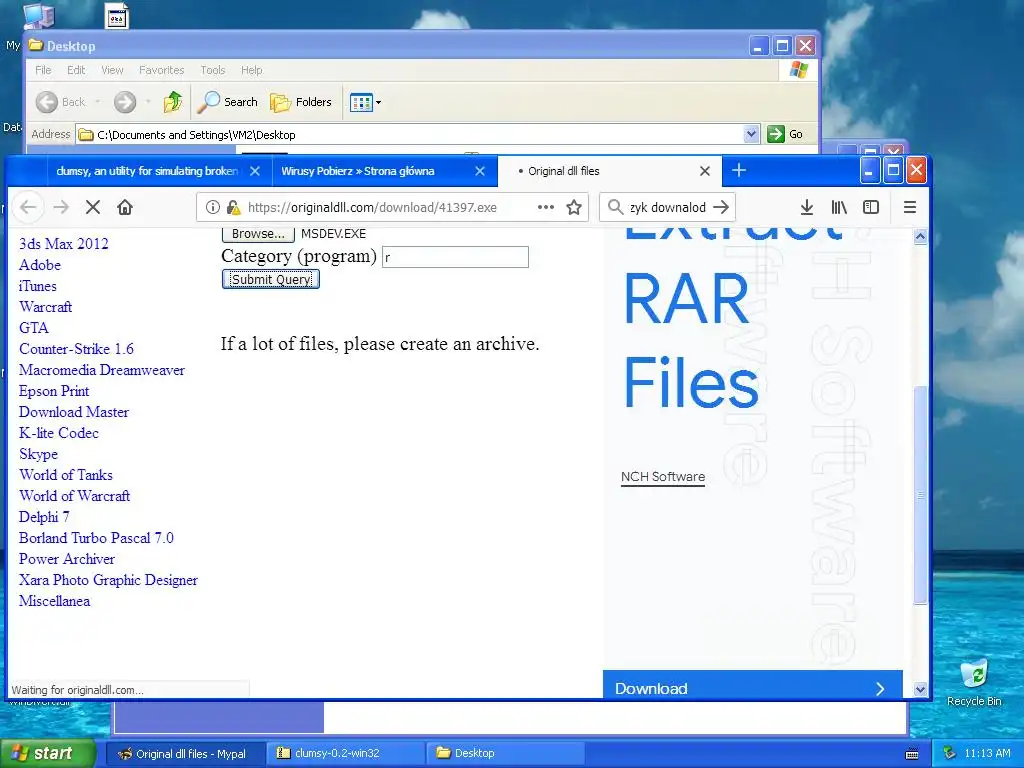Open the Adobe category link
The image size is (1024, 768).
(40, 264)
